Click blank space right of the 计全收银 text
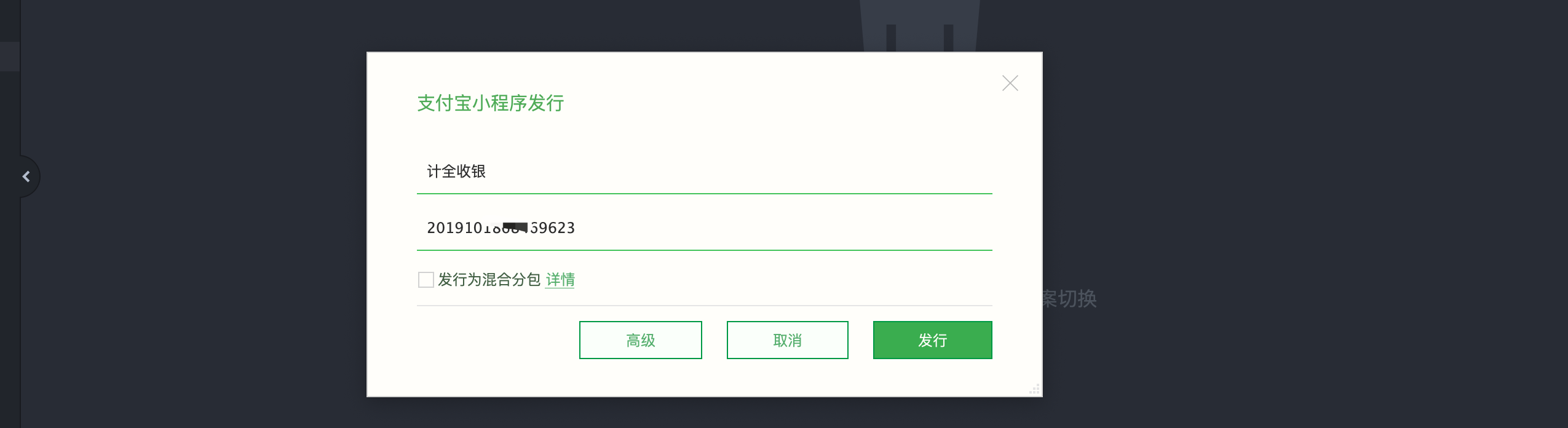This screenshot has width=1568, height=428. (x=738, y=172)
